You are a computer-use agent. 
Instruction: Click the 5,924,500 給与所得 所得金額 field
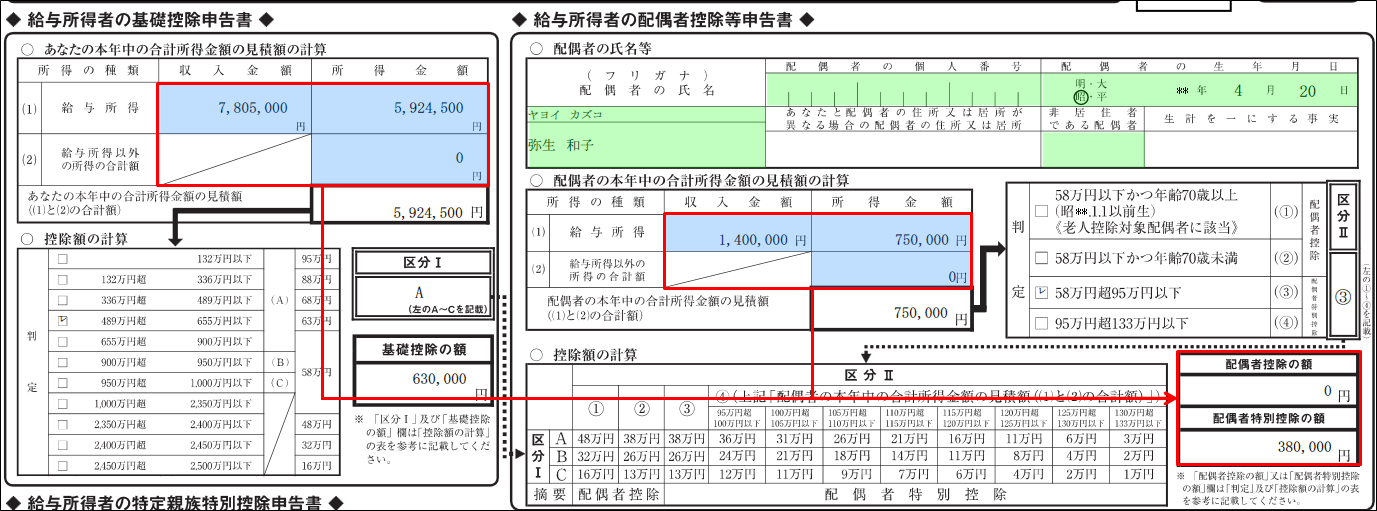point(399,108)
